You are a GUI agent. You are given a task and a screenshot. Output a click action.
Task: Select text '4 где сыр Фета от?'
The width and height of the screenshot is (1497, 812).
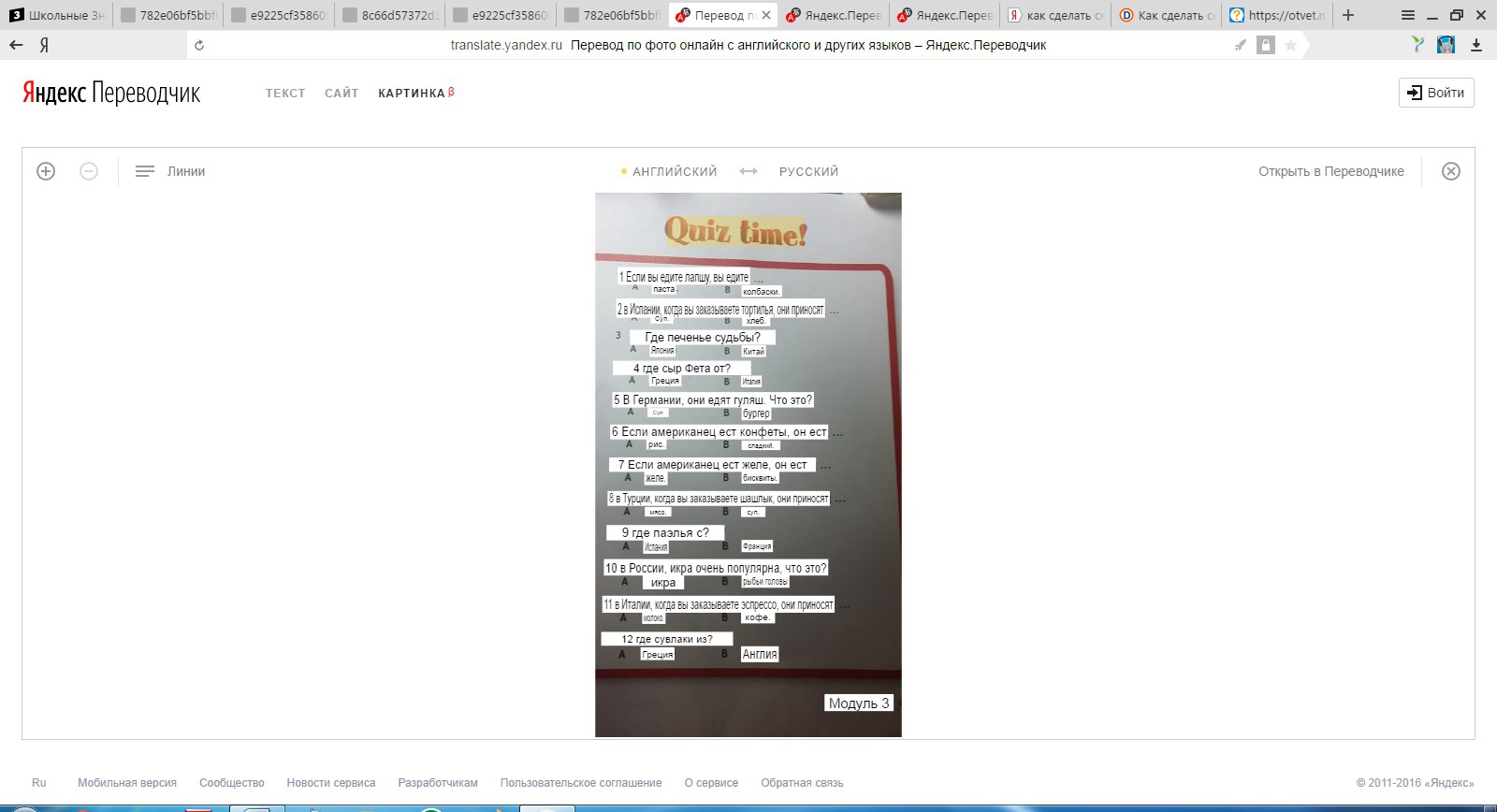click(682, 369)
